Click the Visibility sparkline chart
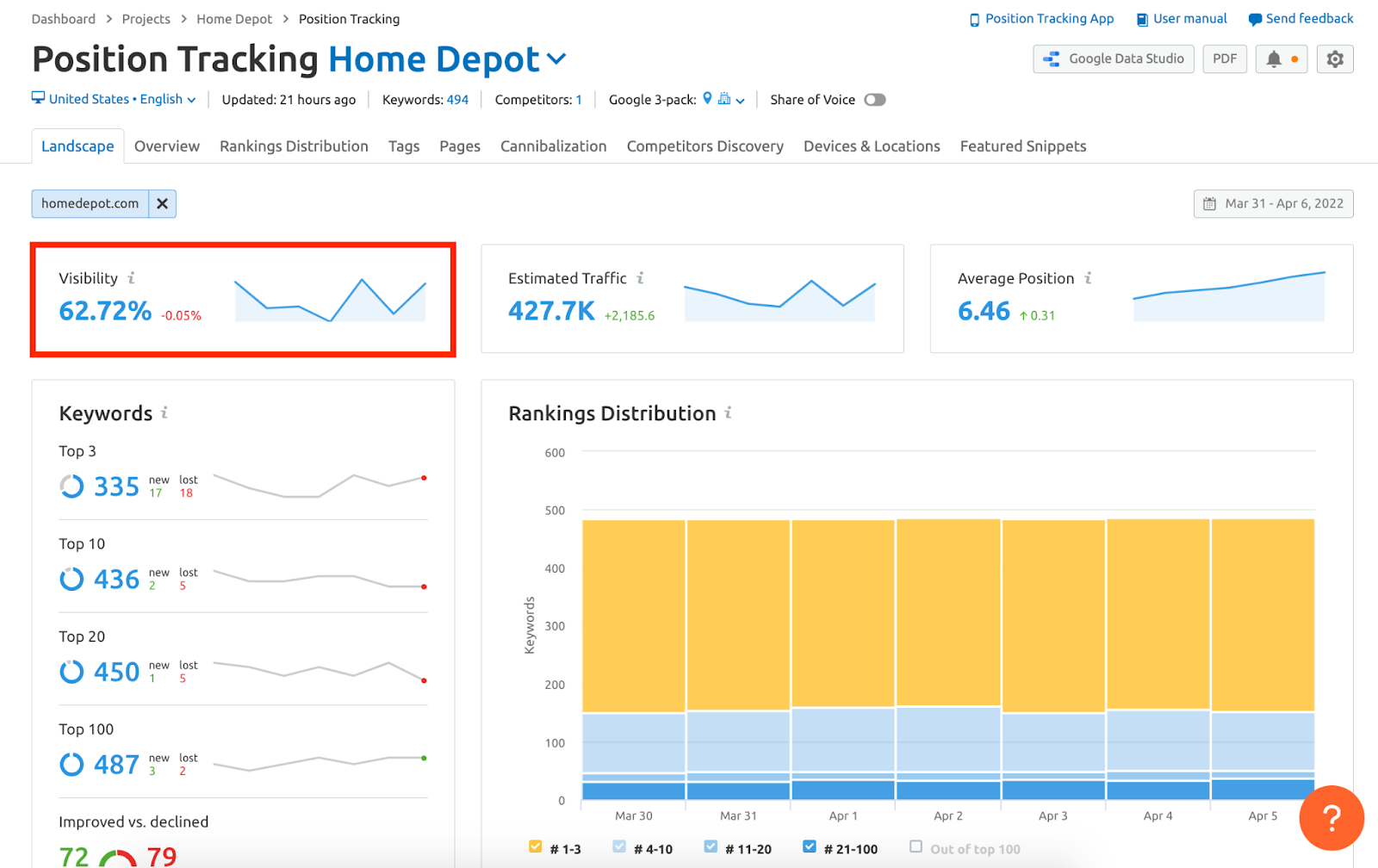The width and height of the screenshot is (1378, 868). 331,300
